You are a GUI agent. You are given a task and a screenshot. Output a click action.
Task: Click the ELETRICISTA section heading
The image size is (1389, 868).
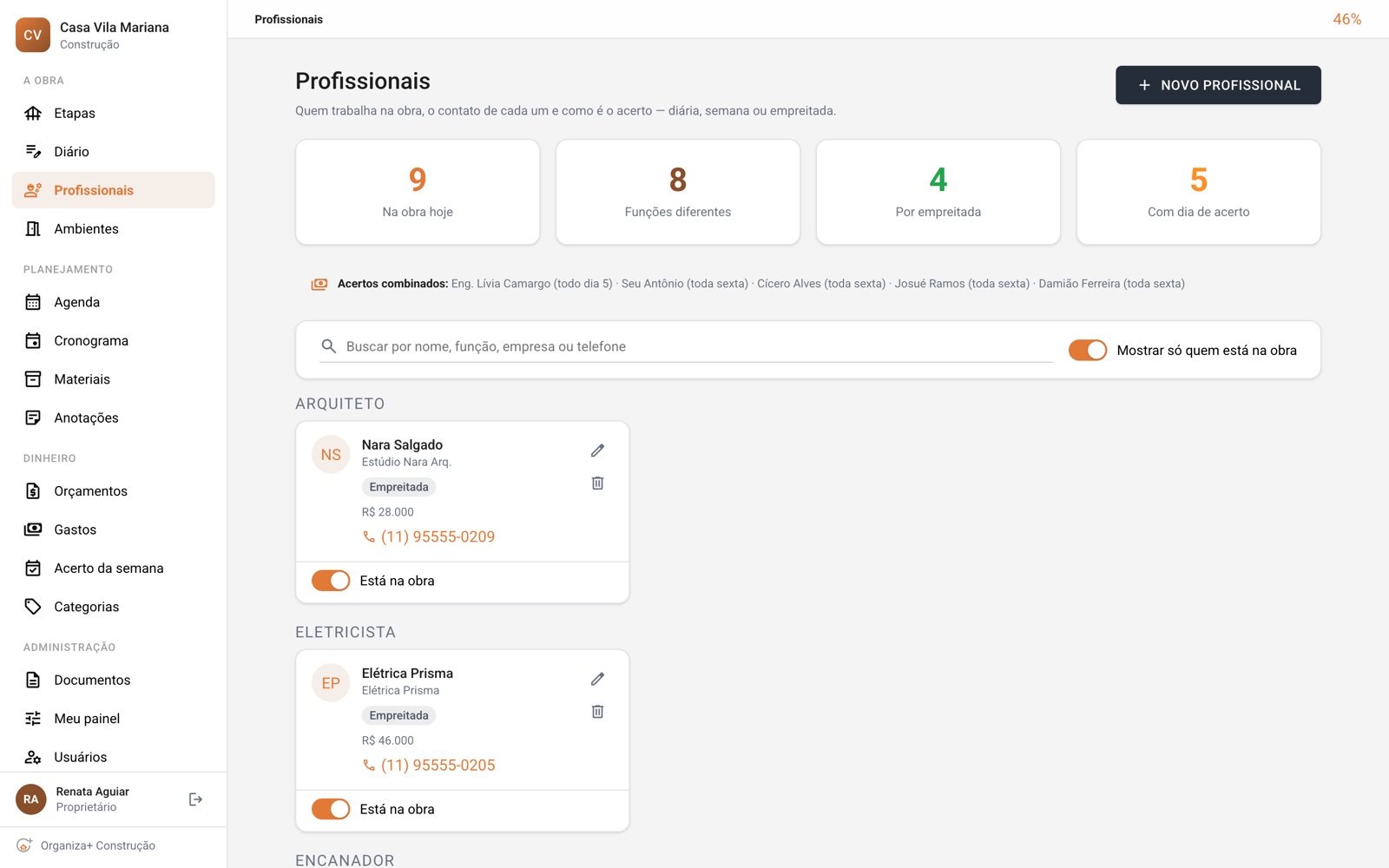pyautogui.click(x=346, y=632)
